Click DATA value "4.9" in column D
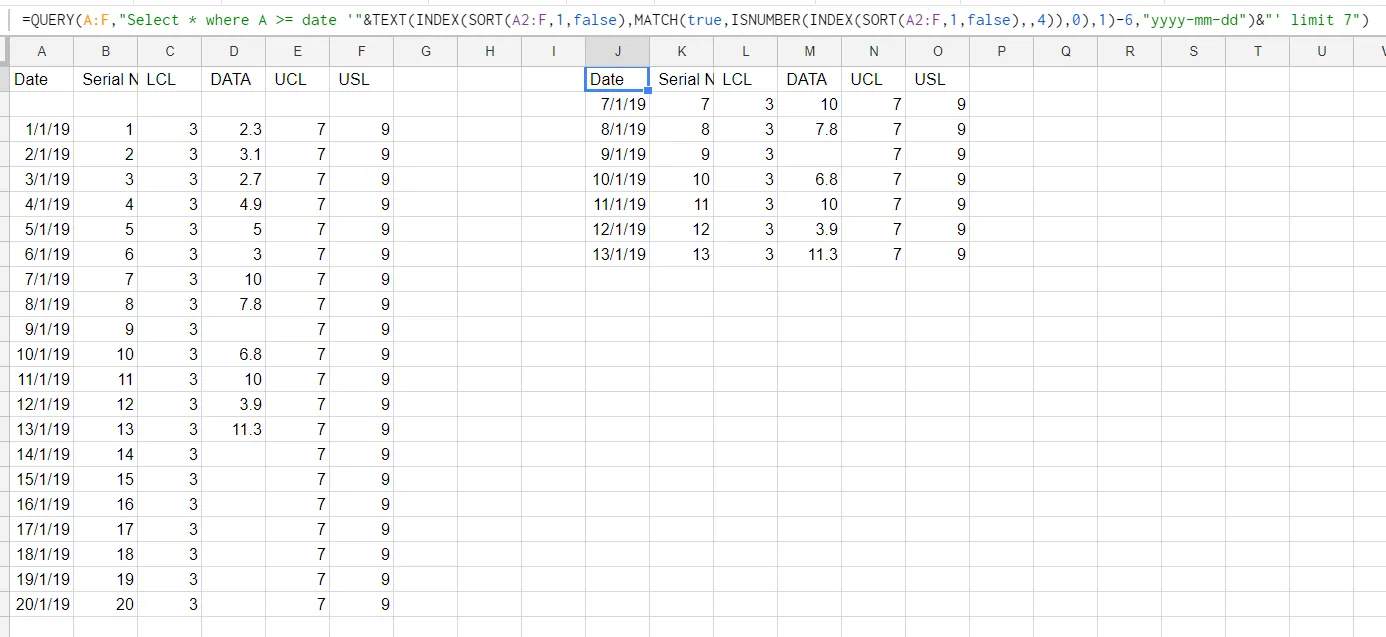Image resolution: width=1386 pixels, height=637 pixels. pyautogui.click(x=234, y=204)
